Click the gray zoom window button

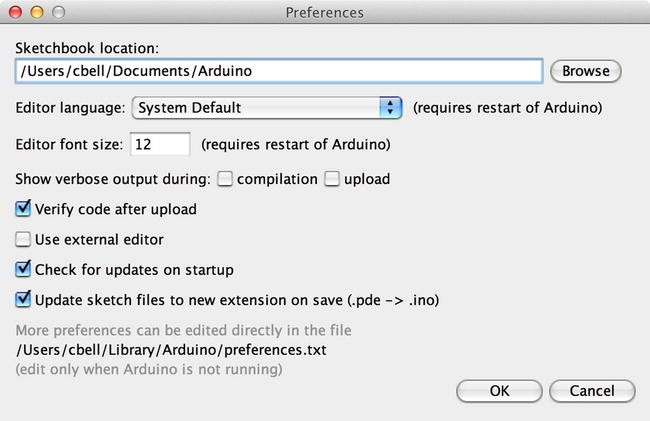[x=59, y=13]
